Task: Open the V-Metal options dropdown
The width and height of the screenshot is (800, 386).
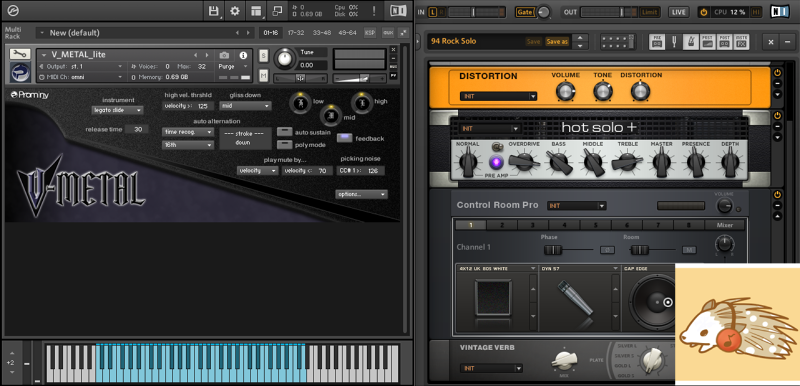Action: [x=361, y=194]
